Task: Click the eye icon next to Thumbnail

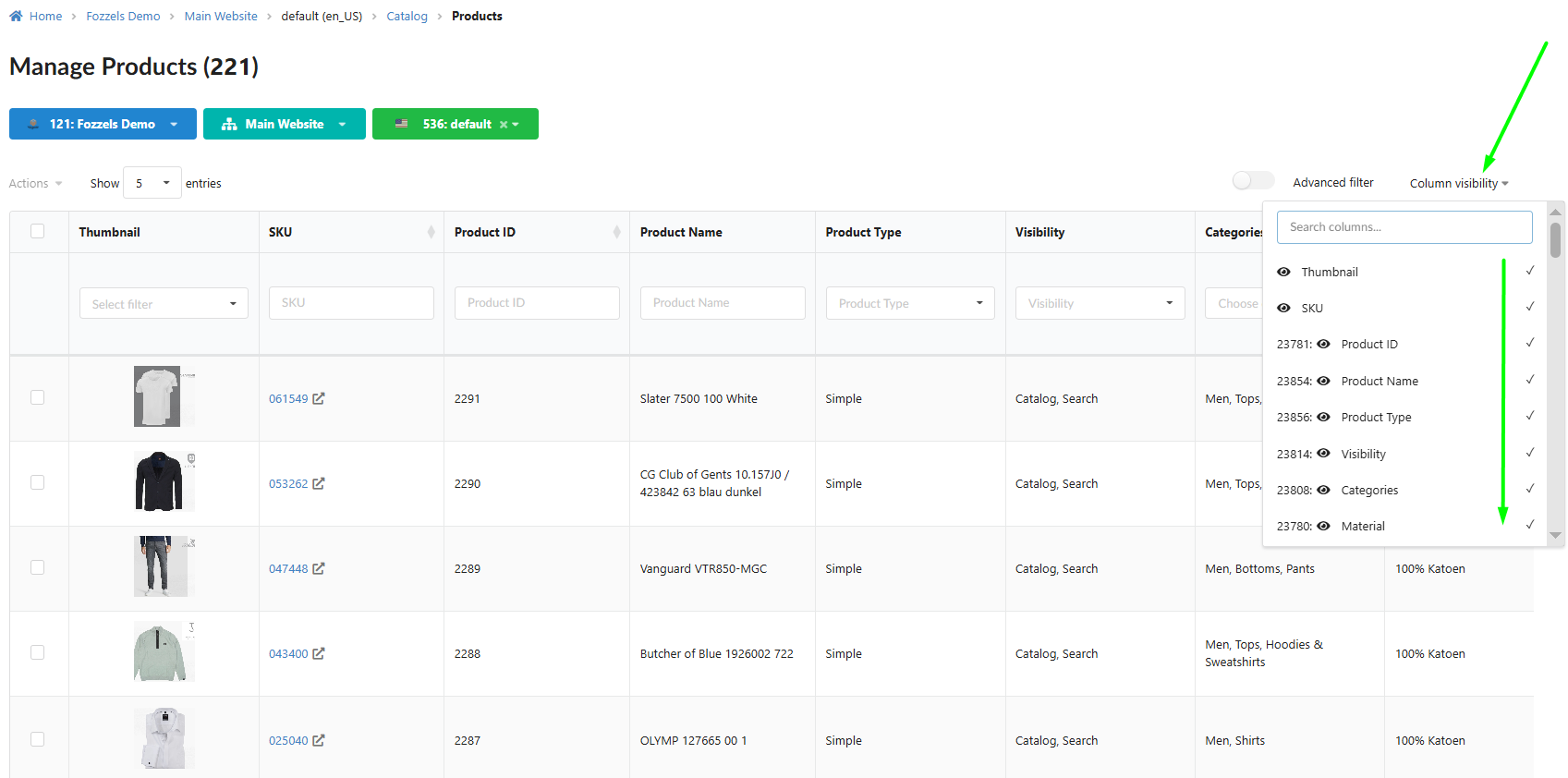Action: pos(1283,272)
